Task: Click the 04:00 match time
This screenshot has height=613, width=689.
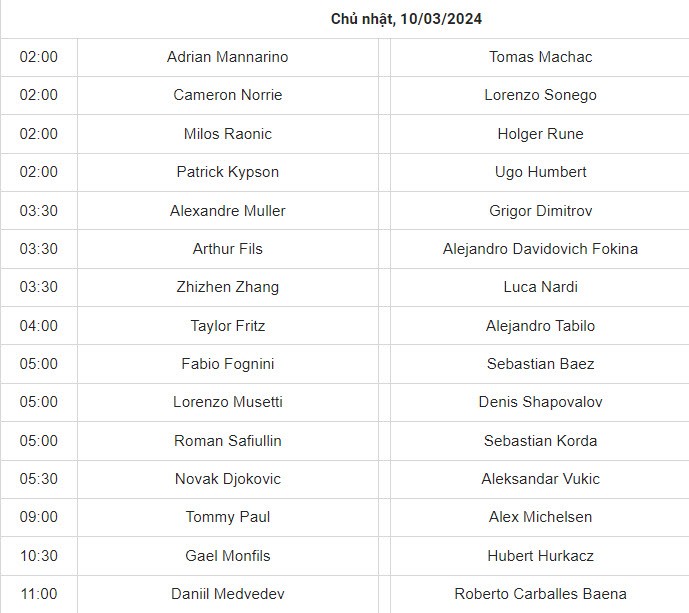Action: (39, 326)
